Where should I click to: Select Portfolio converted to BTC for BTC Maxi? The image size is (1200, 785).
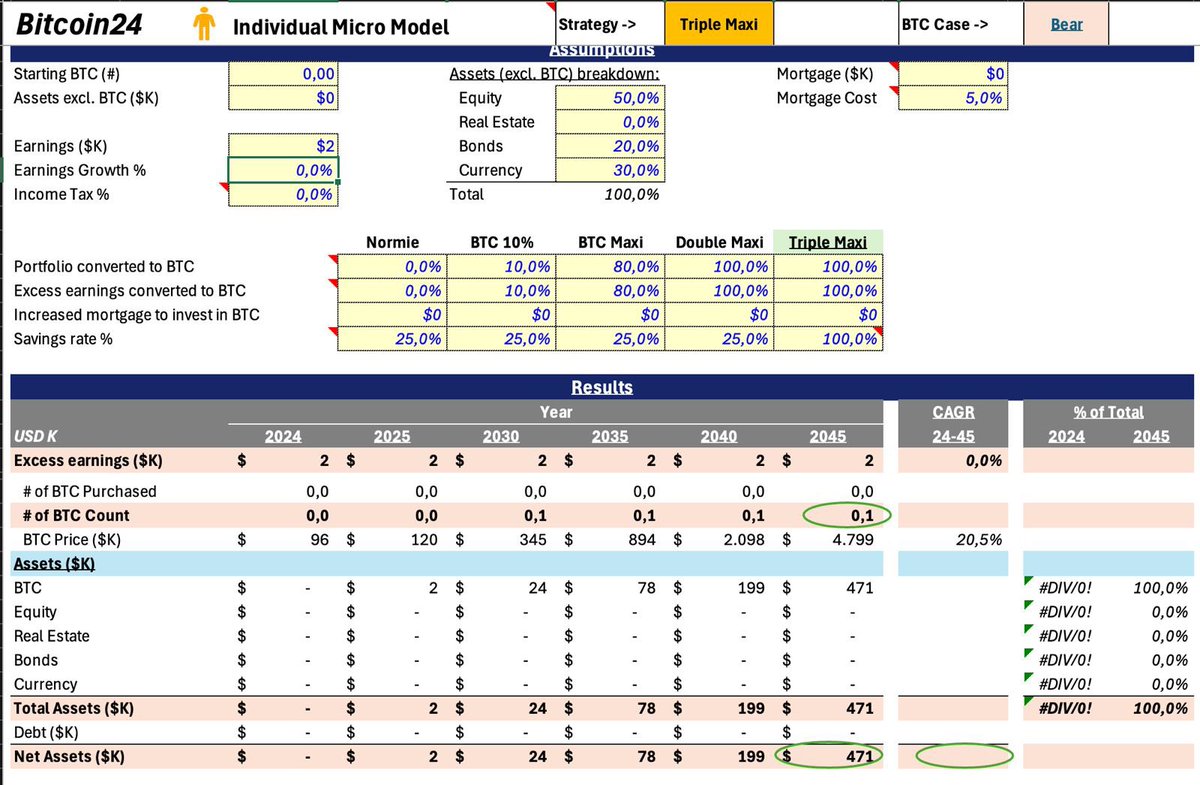610,266
